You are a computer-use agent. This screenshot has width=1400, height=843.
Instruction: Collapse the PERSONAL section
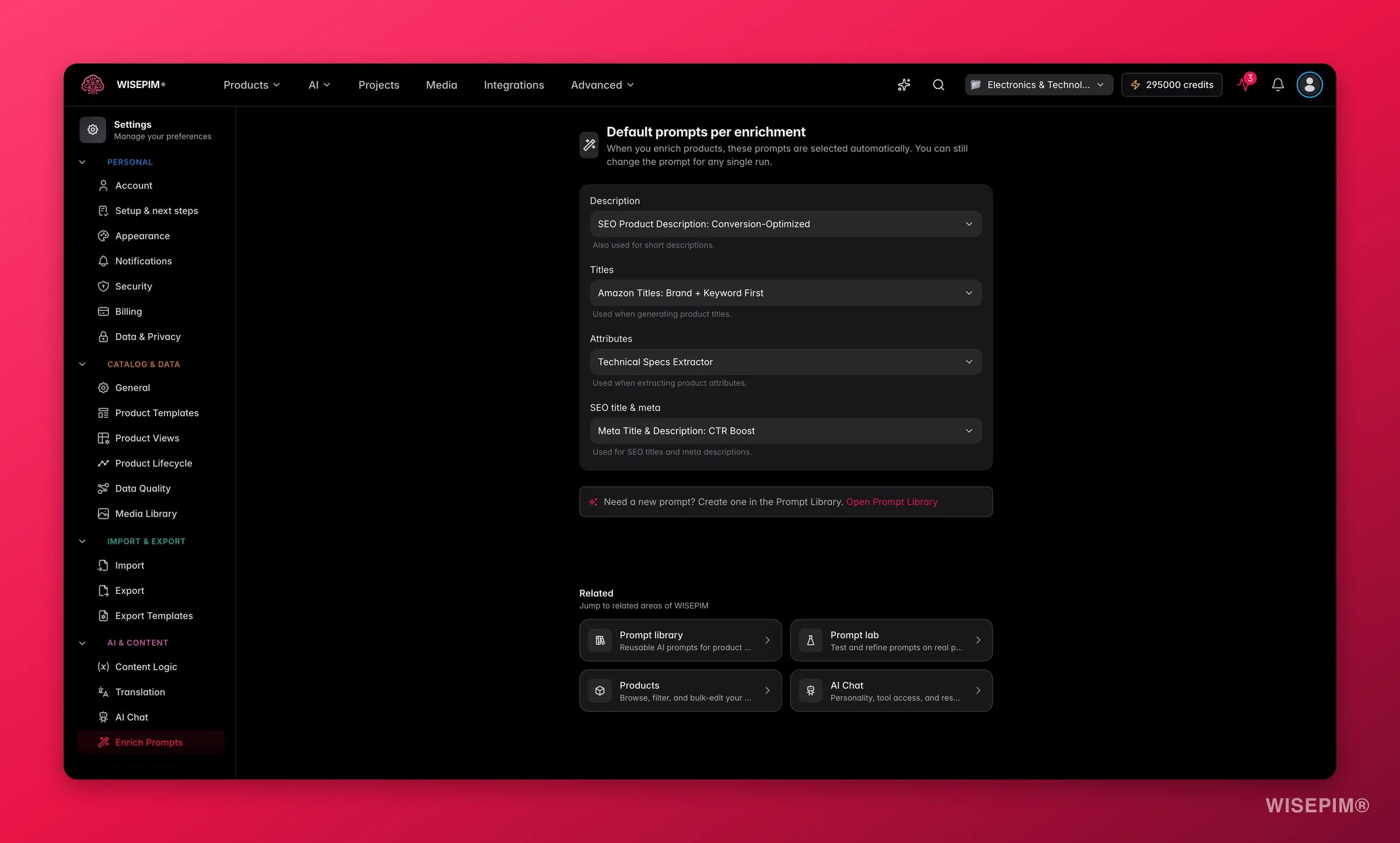click(82, 162)
